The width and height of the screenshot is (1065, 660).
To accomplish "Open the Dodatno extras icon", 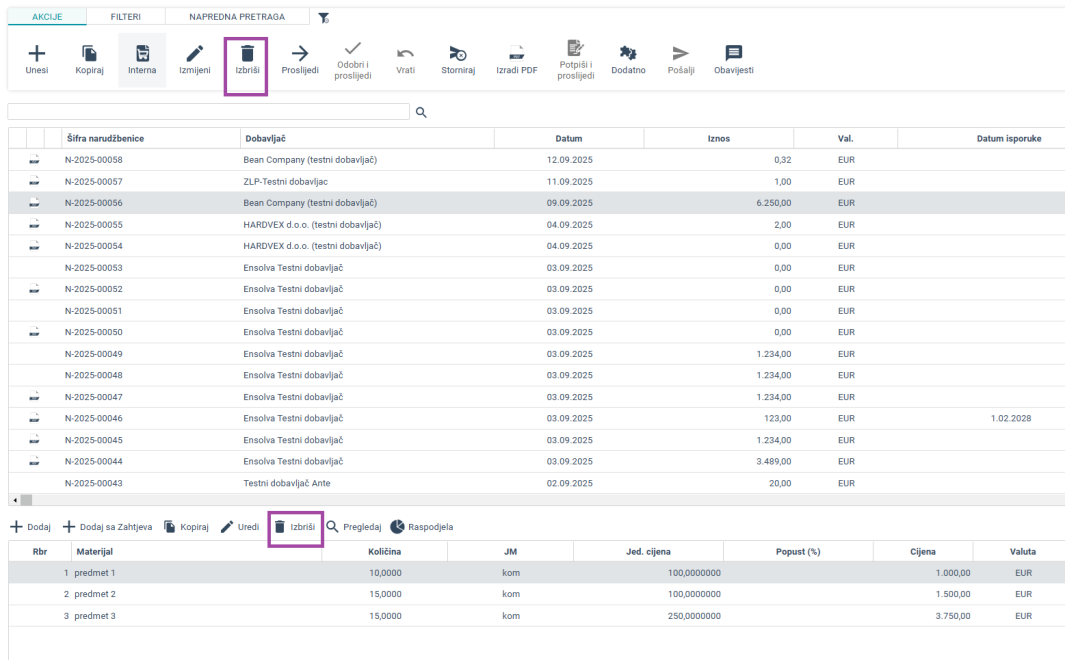I will [628, 54].
